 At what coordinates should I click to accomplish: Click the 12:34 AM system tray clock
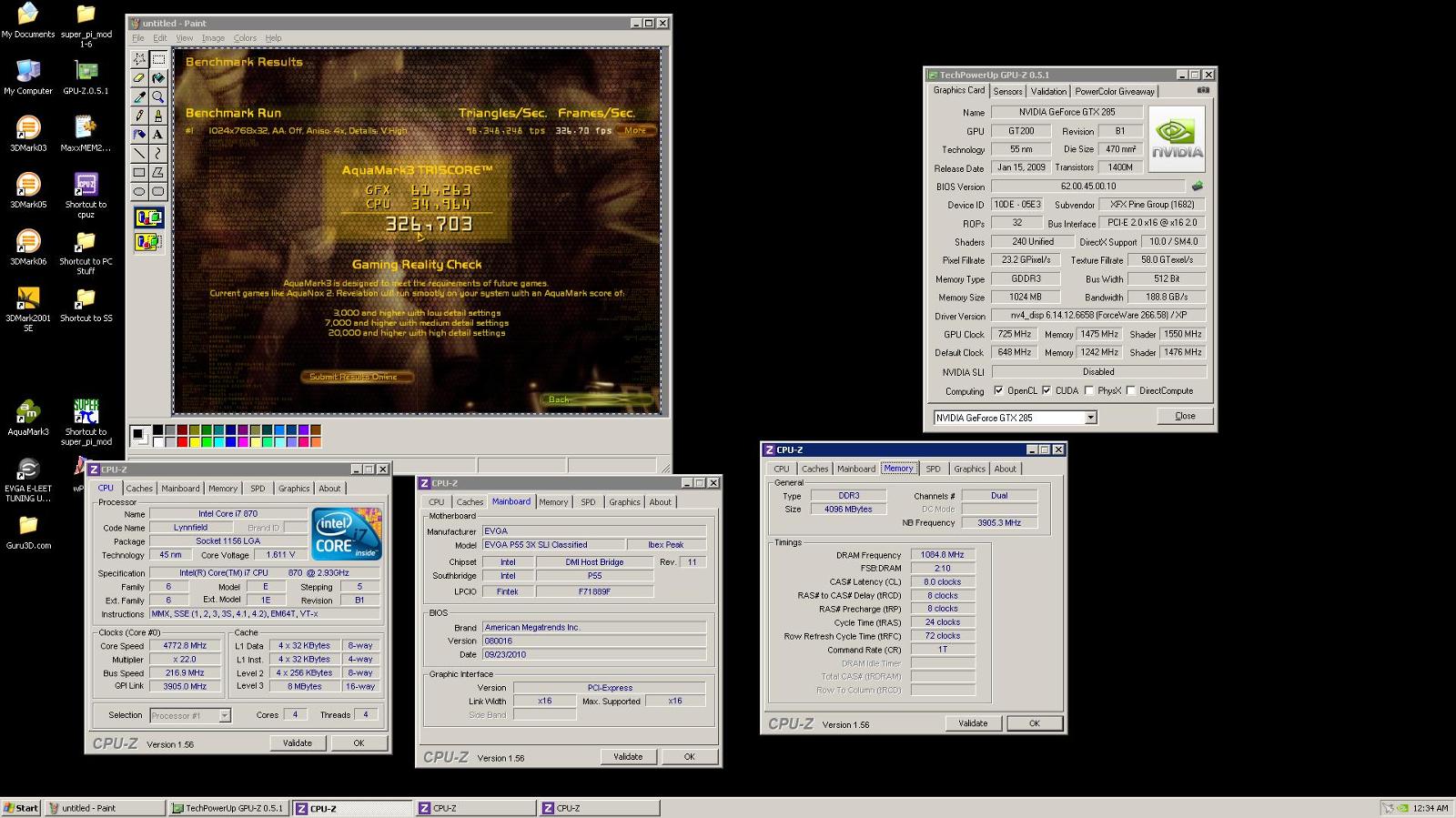(1431, 808)
